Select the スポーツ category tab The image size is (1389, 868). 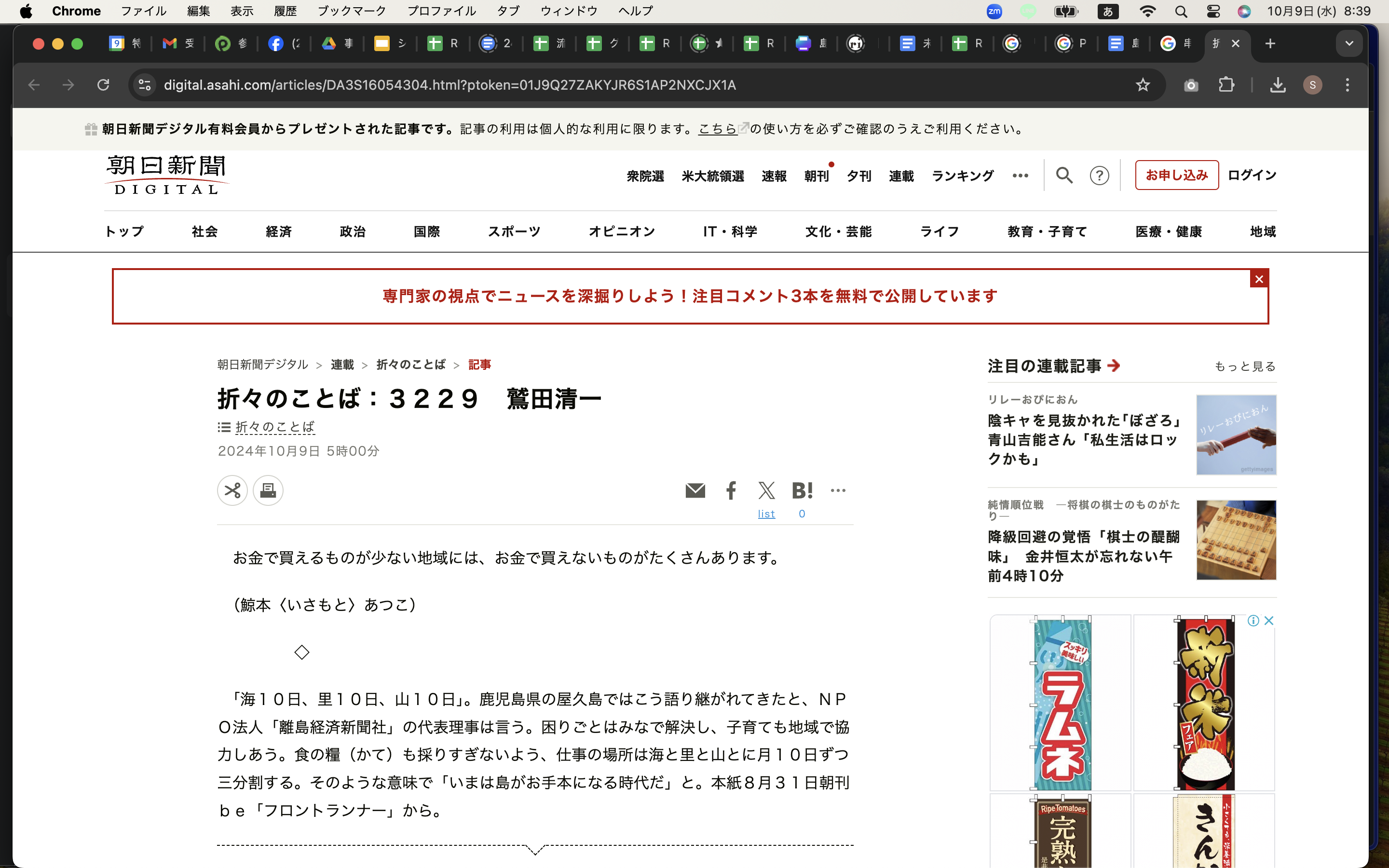point(514,231)
